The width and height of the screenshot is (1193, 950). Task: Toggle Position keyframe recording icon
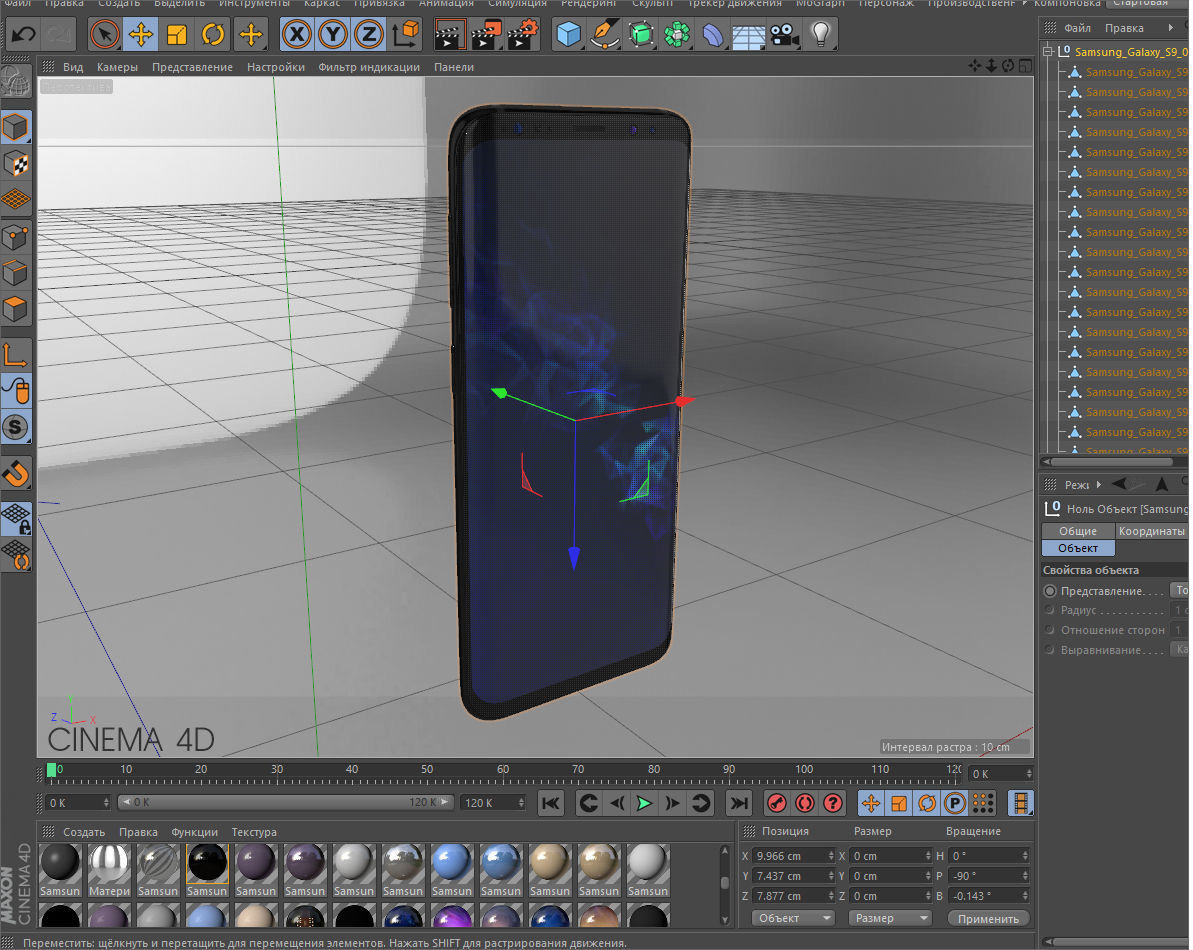tap(871, 803)
